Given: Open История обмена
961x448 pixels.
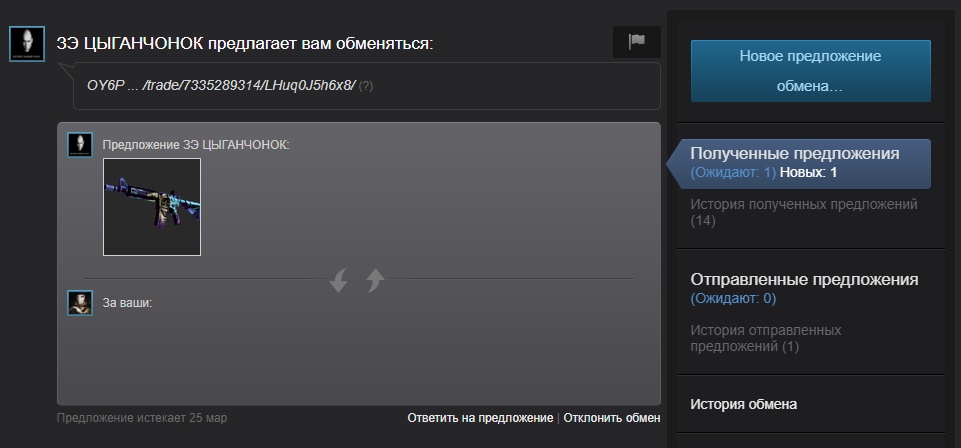Looking at the screenshot, I should (x=743, y=404).
